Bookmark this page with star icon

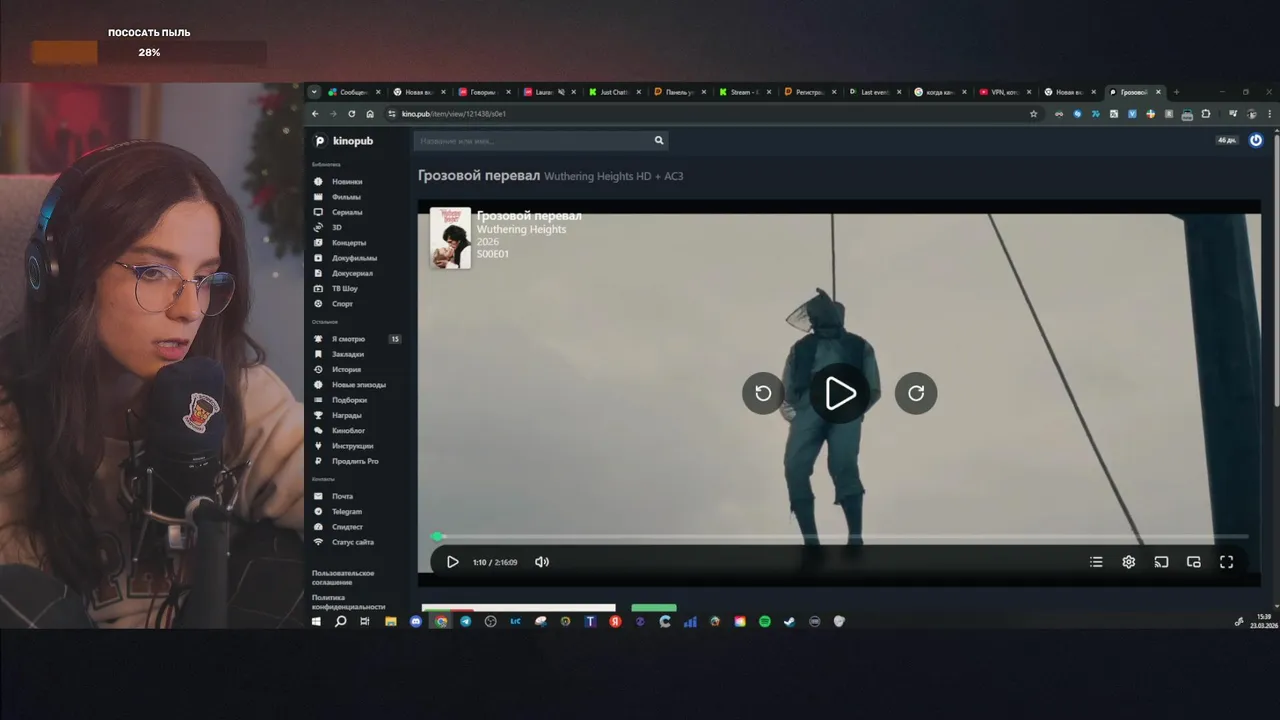point(1034,114)
